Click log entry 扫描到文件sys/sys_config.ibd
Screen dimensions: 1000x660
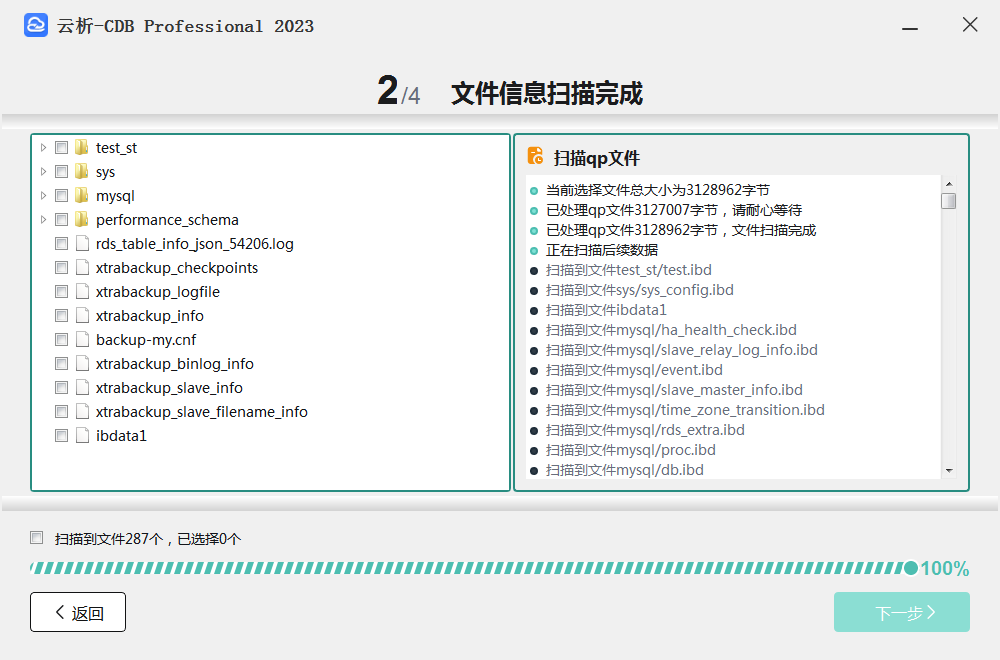click(x=640, y=290)
